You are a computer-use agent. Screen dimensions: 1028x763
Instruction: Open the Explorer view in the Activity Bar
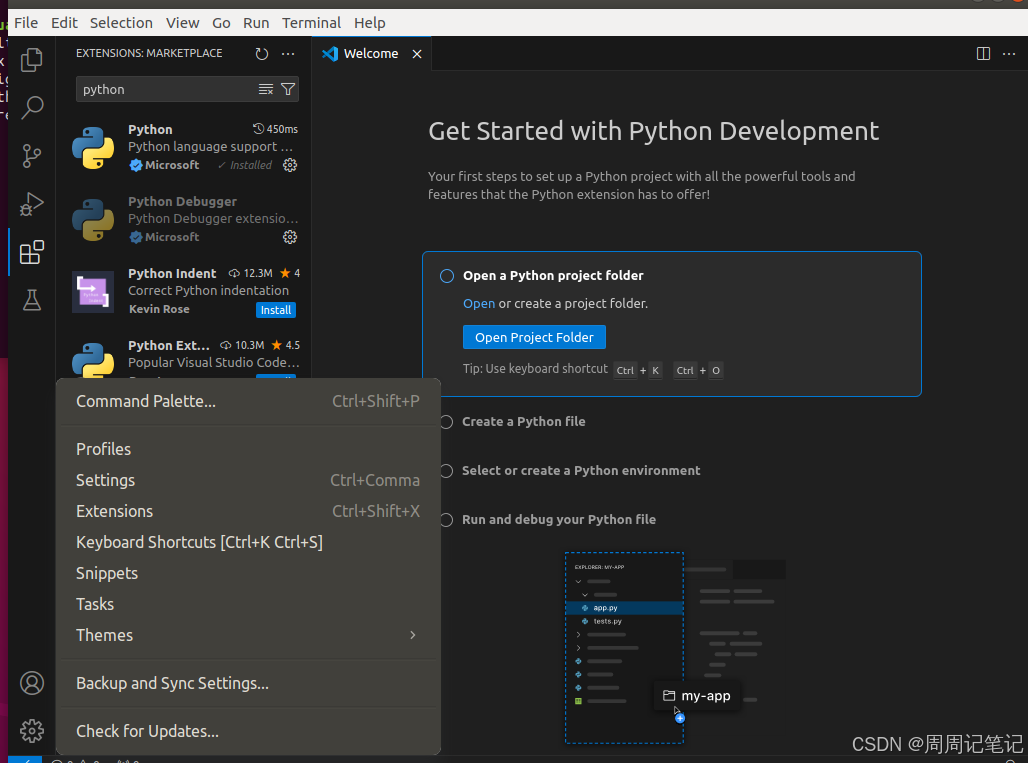coord(31,60)
